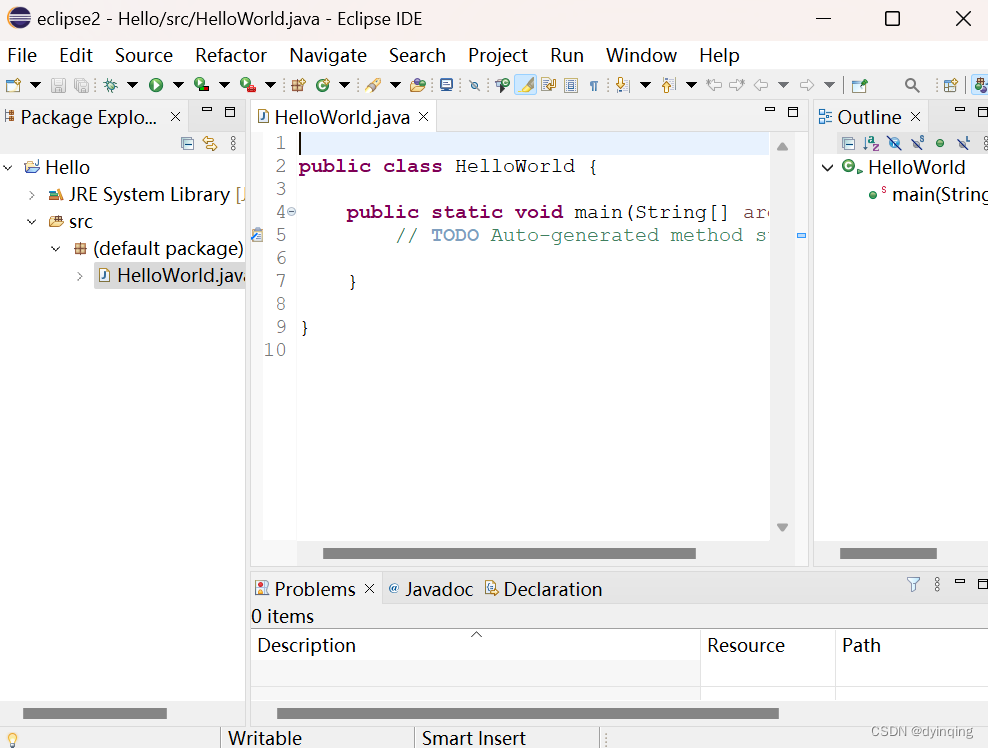Click the Coverage run toolbar icon
The image size is (988, 748).
pos(201,84)
